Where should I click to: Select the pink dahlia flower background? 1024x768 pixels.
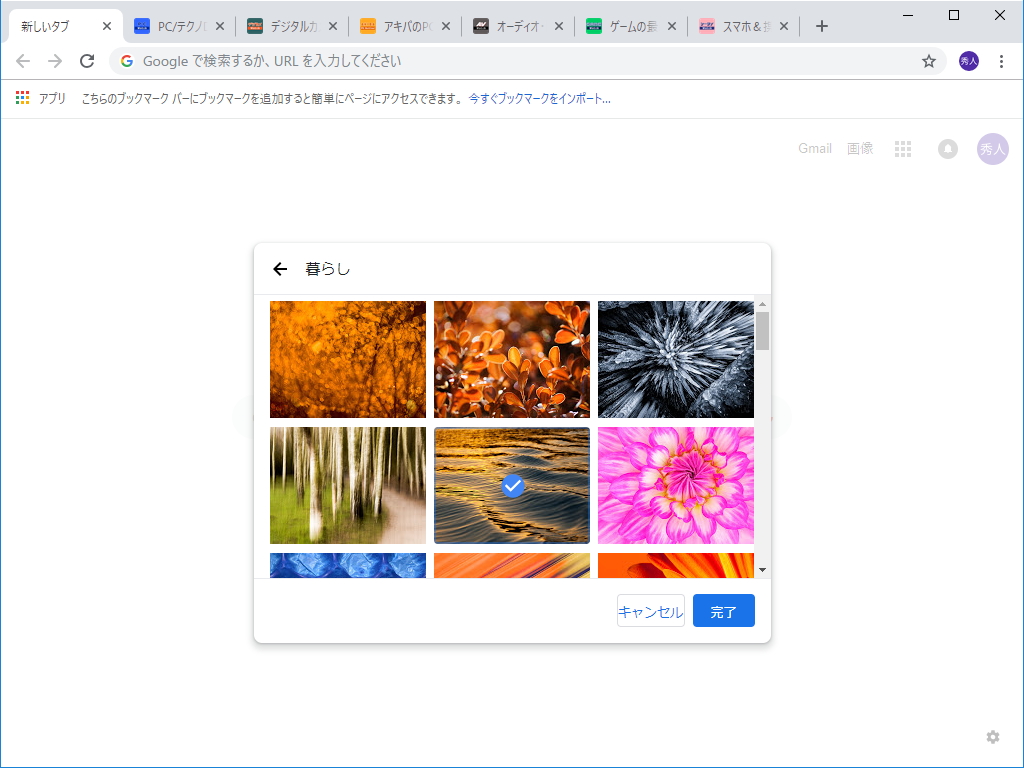[x=675, y=485]
